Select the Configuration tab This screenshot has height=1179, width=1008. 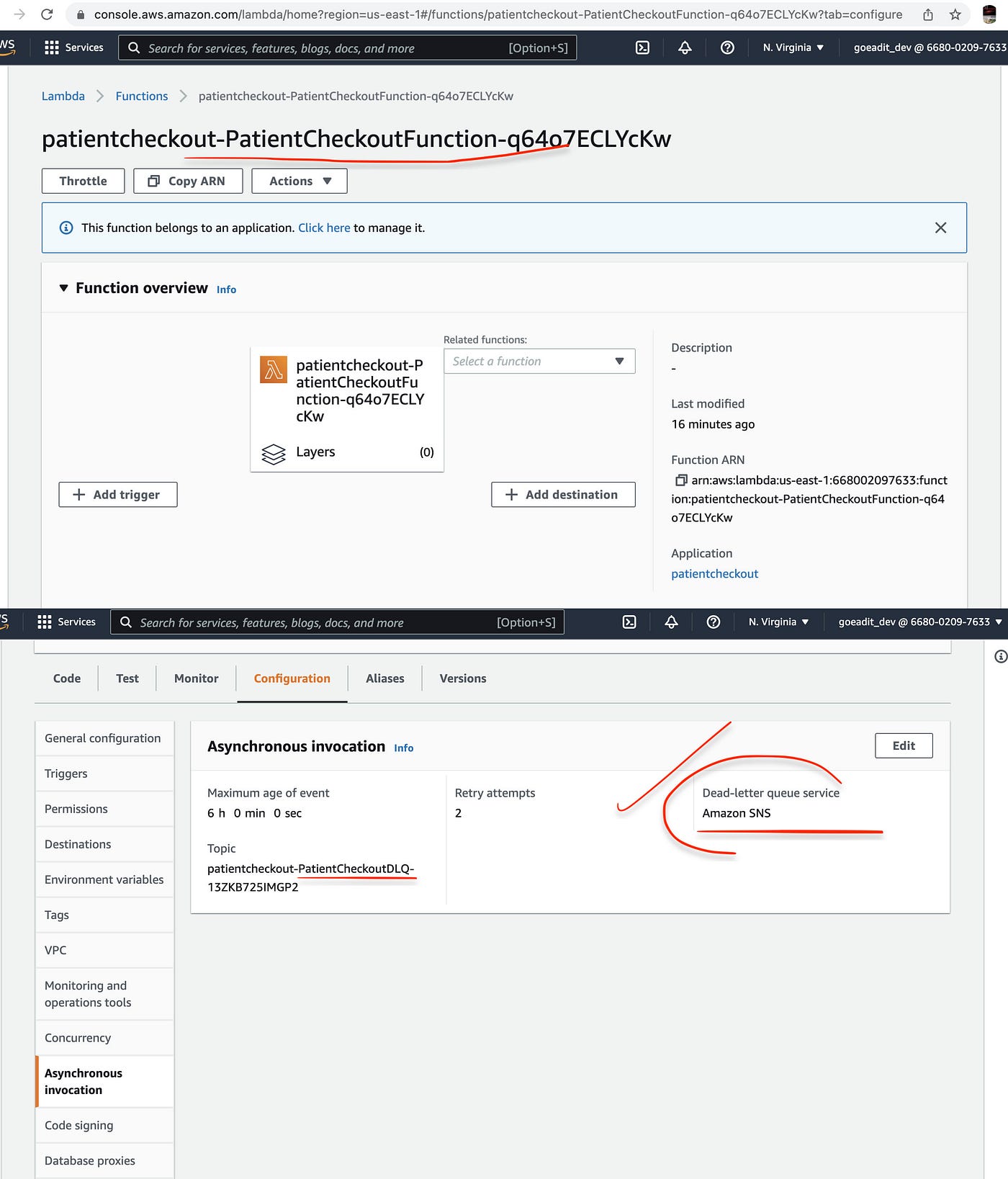click(x=292, y=678)
